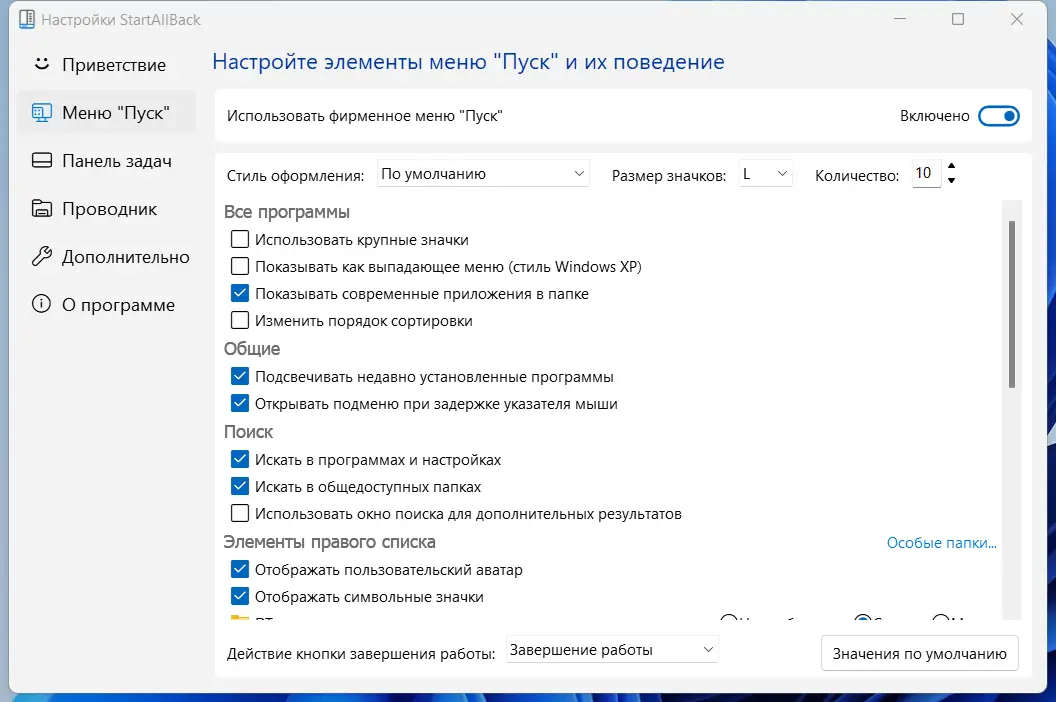
Task: Select the monitor icon beside Меню "Пуск"
Action: pos(41,112)
